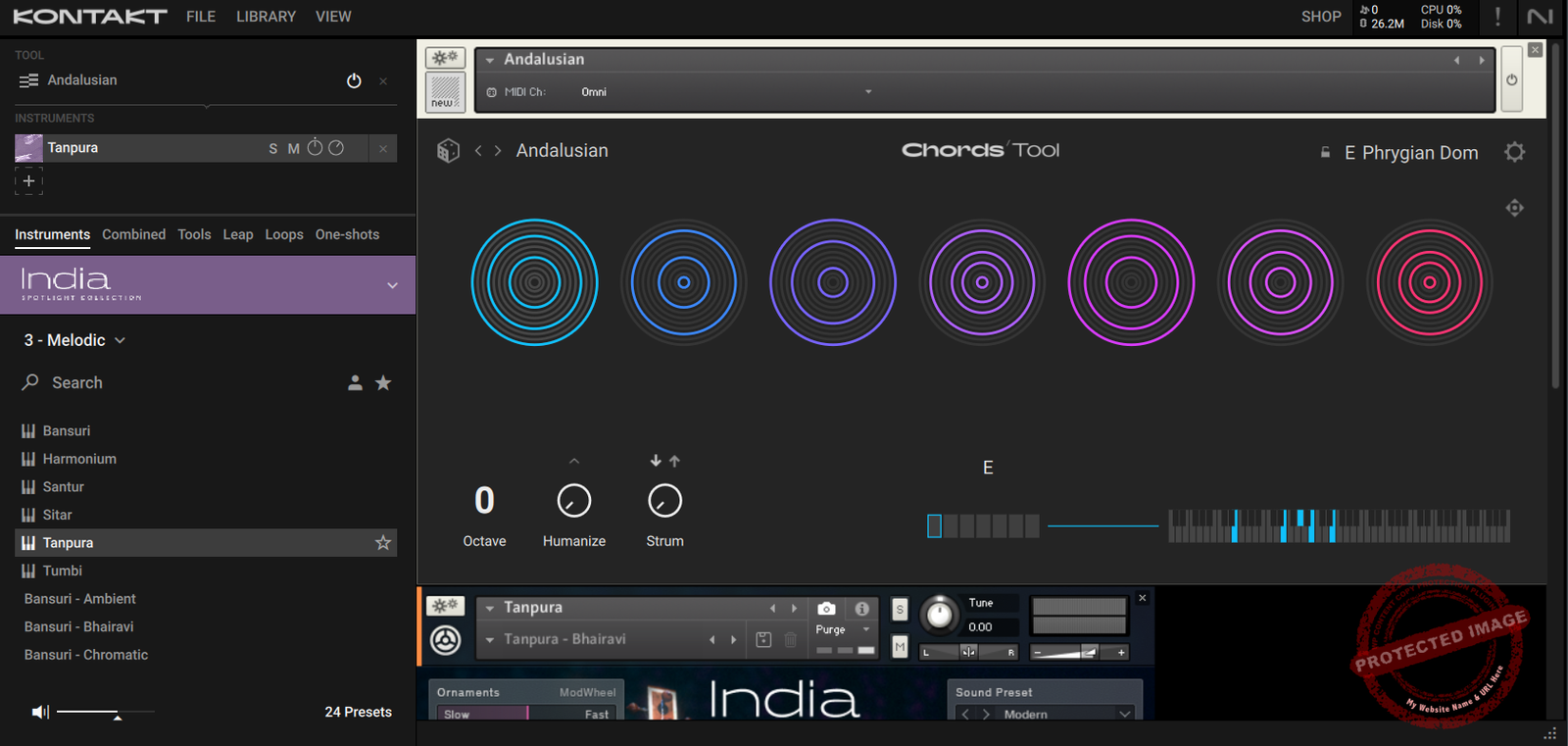The image size is (1568, 746).
Task: Open the FILE menu
Action: pos(201,17)
